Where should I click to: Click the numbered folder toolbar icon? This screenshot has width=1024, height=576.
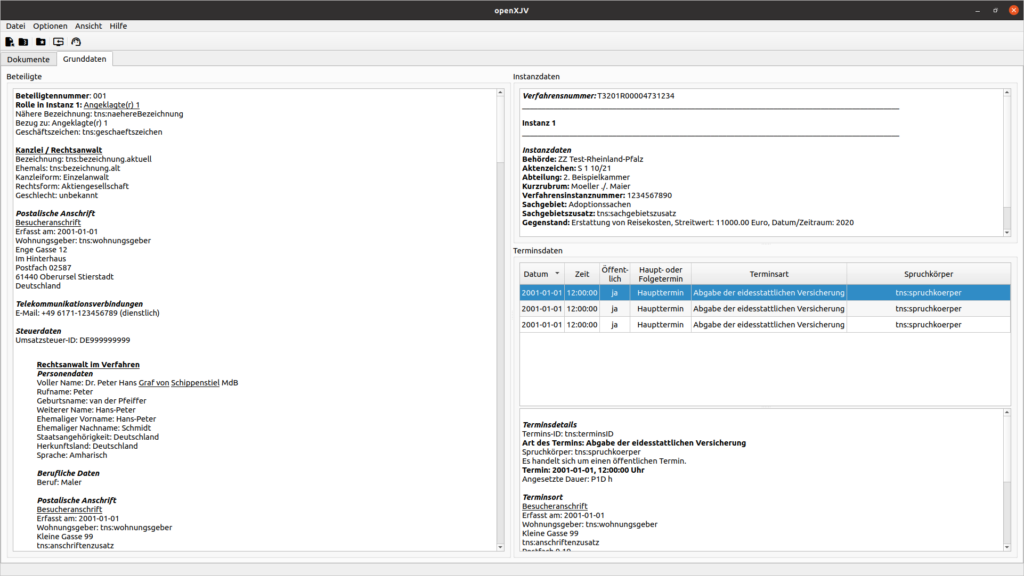pos(24,42)
